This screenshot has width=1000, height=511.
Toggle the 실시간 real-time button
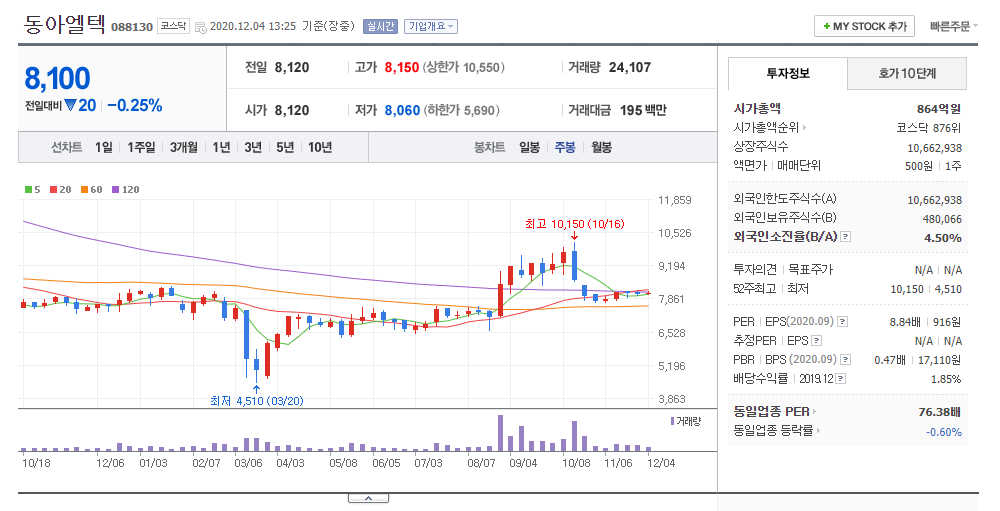point(380,26)
